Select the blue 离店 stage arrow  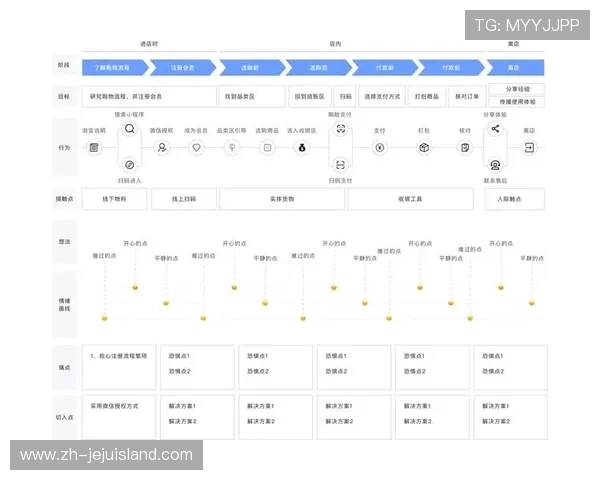(x=515, y=68)
